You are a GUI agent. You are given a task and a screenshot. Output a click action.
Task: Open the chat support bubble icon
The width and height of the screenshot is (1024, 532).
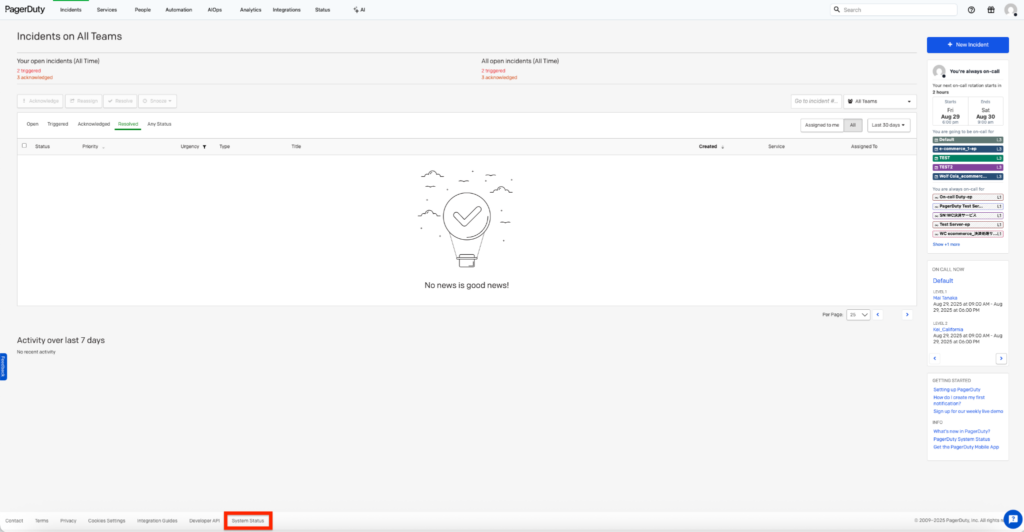coord(1011,517)
